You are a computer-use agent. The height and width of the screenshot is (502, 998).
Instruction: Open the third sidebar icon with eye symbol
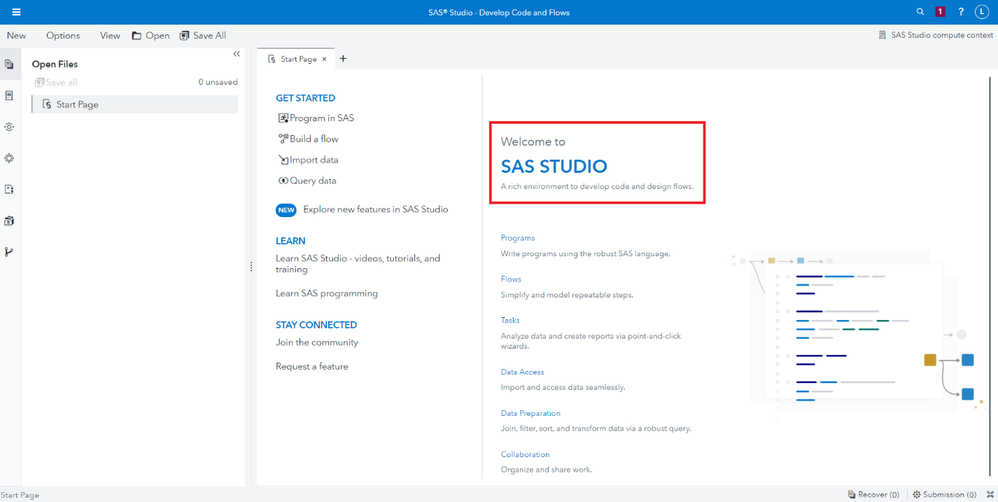pyautogui.click(x=9, y=127)
